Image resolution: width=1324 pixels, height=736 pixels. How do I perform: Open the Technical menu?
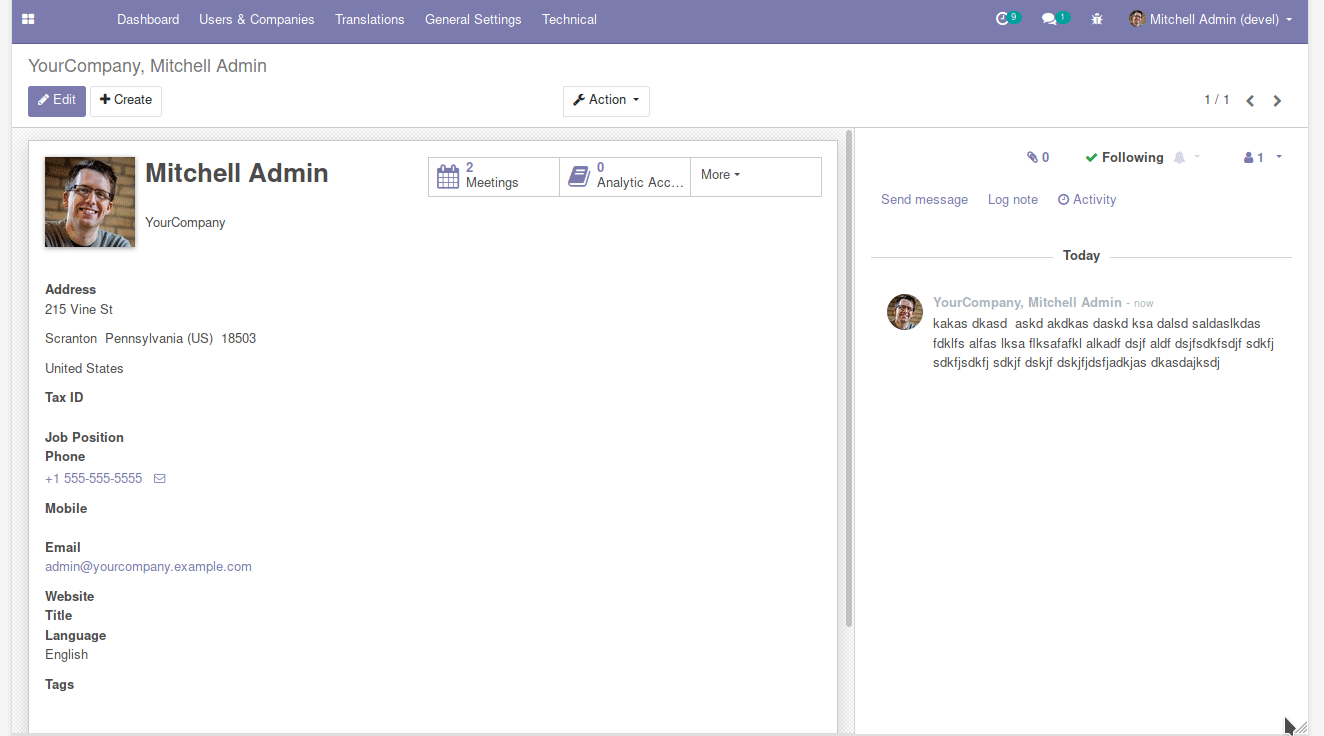(x=569, y=19)
